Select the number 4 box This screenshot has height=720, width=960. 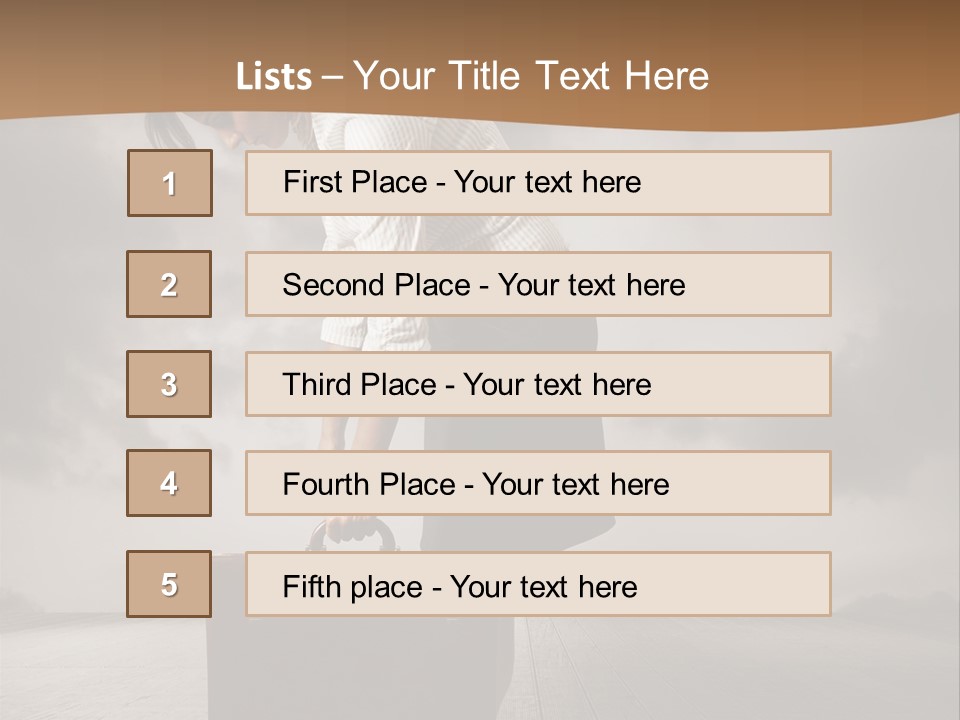[x=169, y=483]
